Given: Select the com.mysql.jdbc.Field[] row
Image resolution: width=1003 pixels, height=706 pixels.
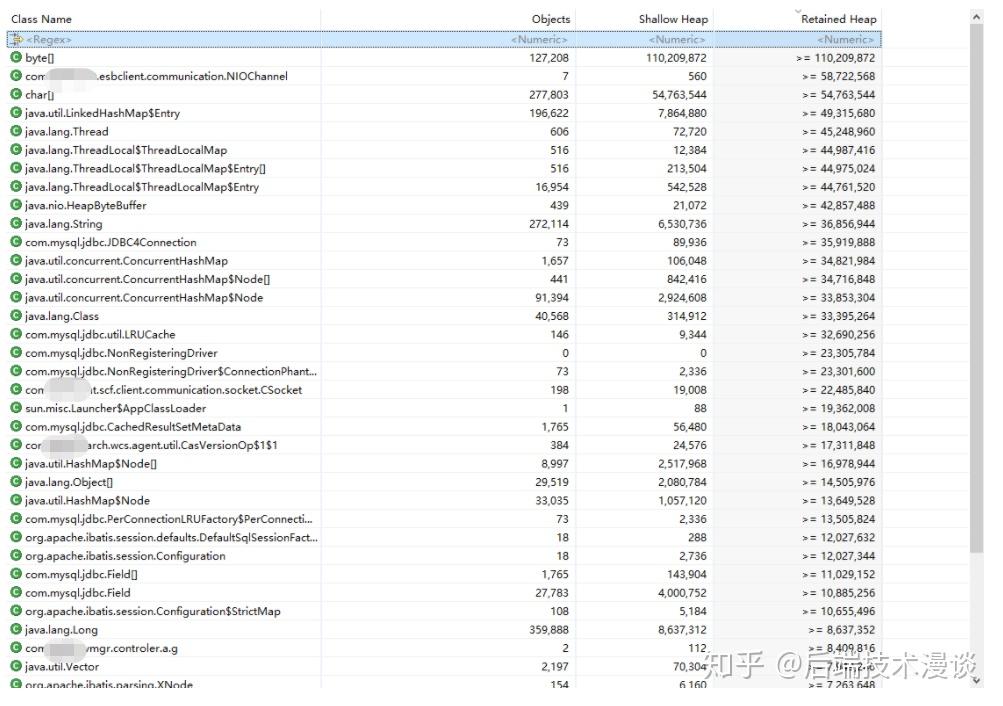Looking at the screenshot, I should pos(444,574).
